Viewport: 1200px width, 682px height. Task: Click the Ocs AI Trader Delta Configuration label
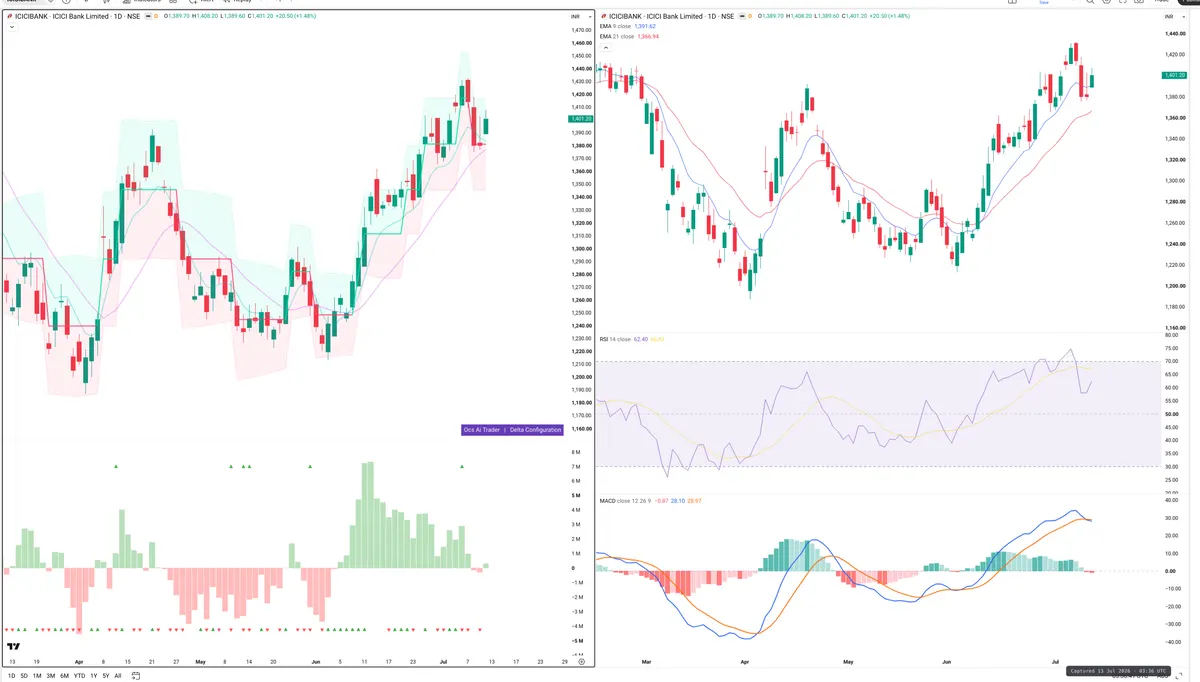click(512, 429)
